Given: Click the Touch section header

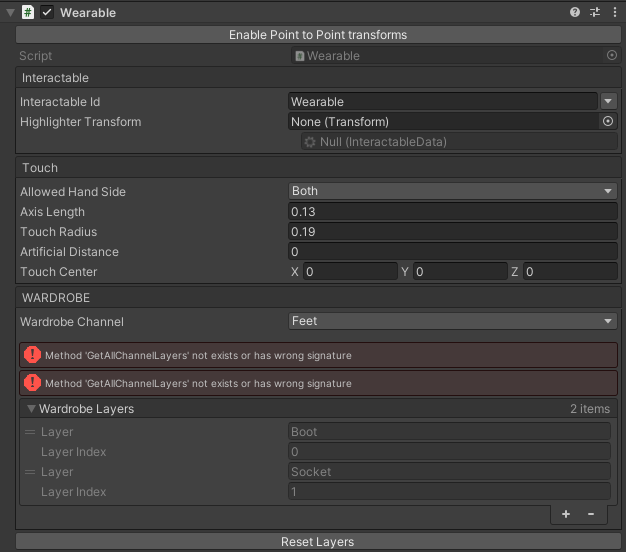Looking at the screenshot, I should tap(318, 168).
